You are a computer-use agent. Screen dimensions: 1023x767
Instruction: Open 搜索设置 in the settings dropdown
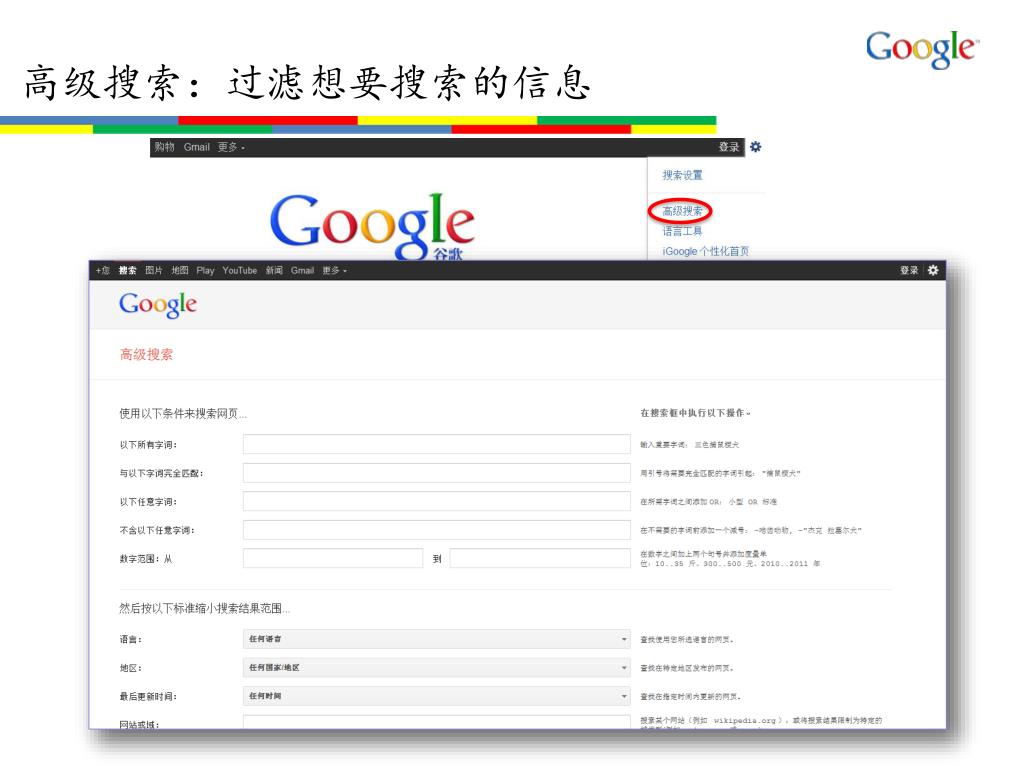tap(682, 175)
